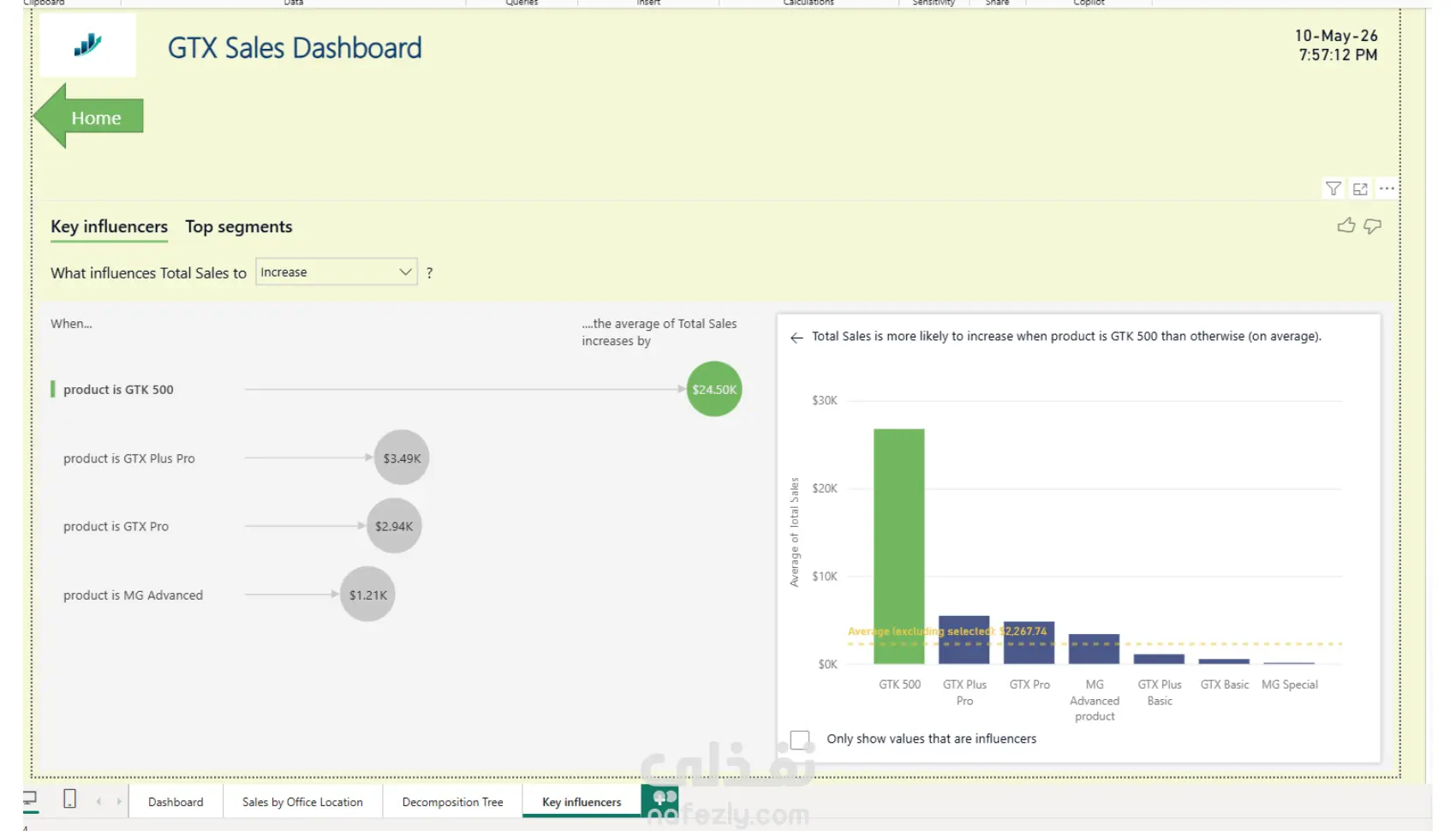Click the $2.94K gray bubble
This screenshot has height=831, width=1456.
(393, 526)
